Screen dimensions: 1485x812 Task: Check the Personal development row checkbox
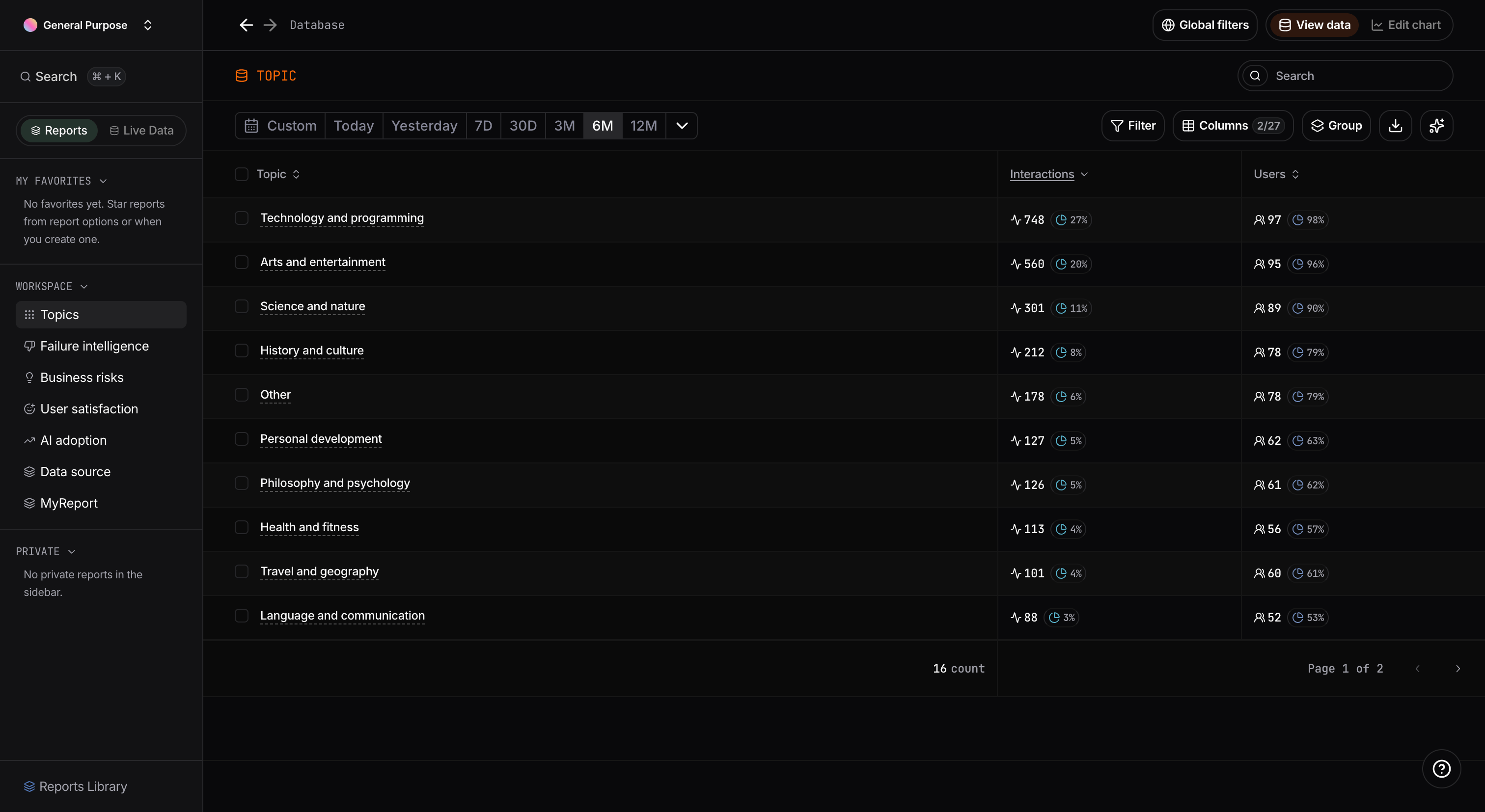click(242, 438)
